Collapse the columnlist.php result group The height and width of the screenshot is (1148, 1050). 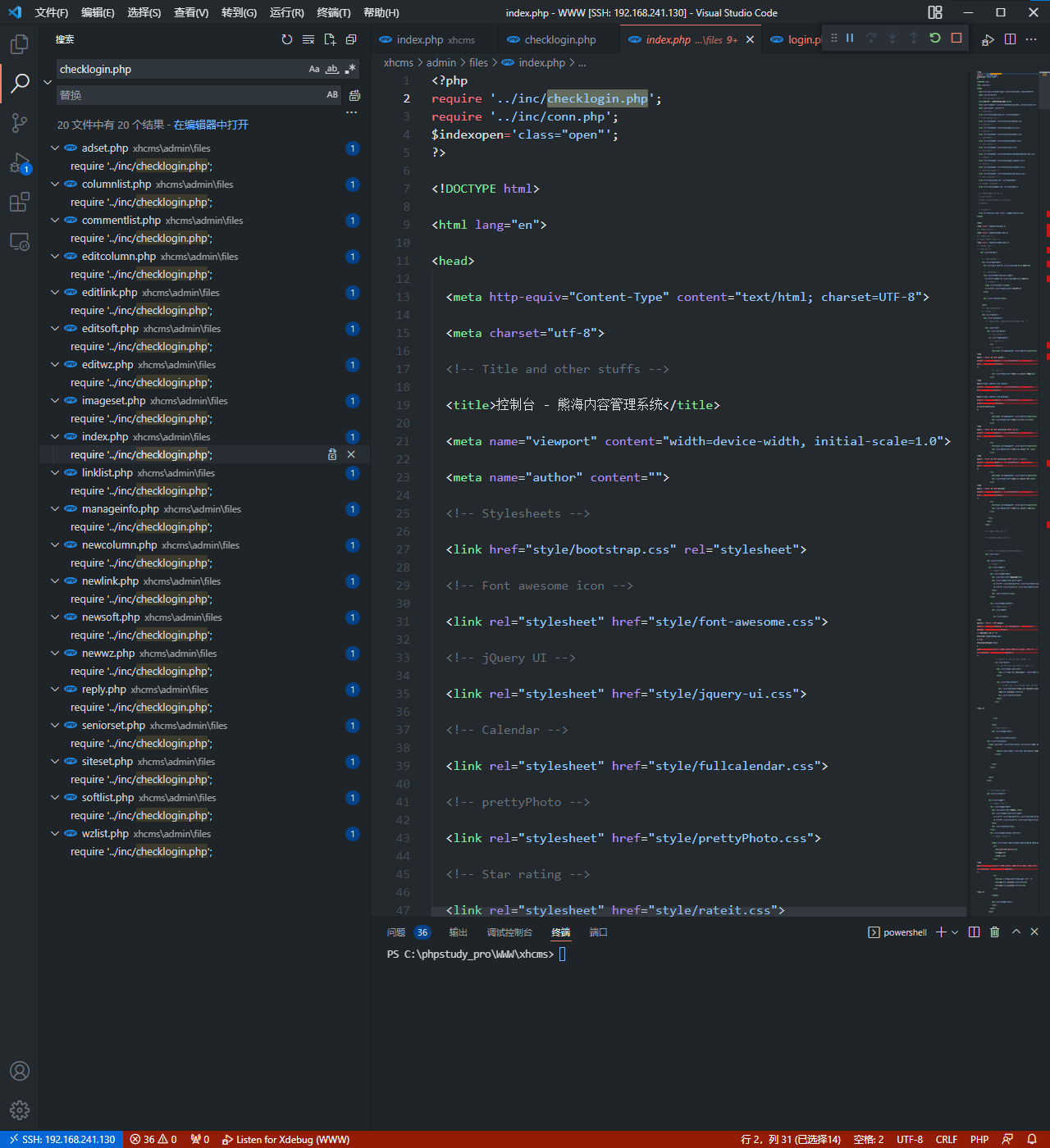click(x=55, y=184)
